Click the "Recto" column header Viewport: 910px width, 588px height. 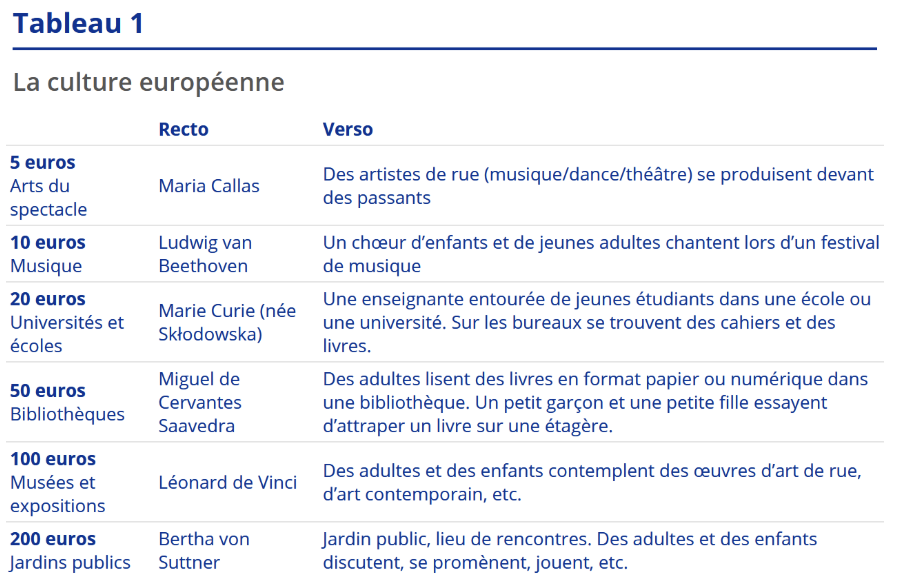pos(183,129)
